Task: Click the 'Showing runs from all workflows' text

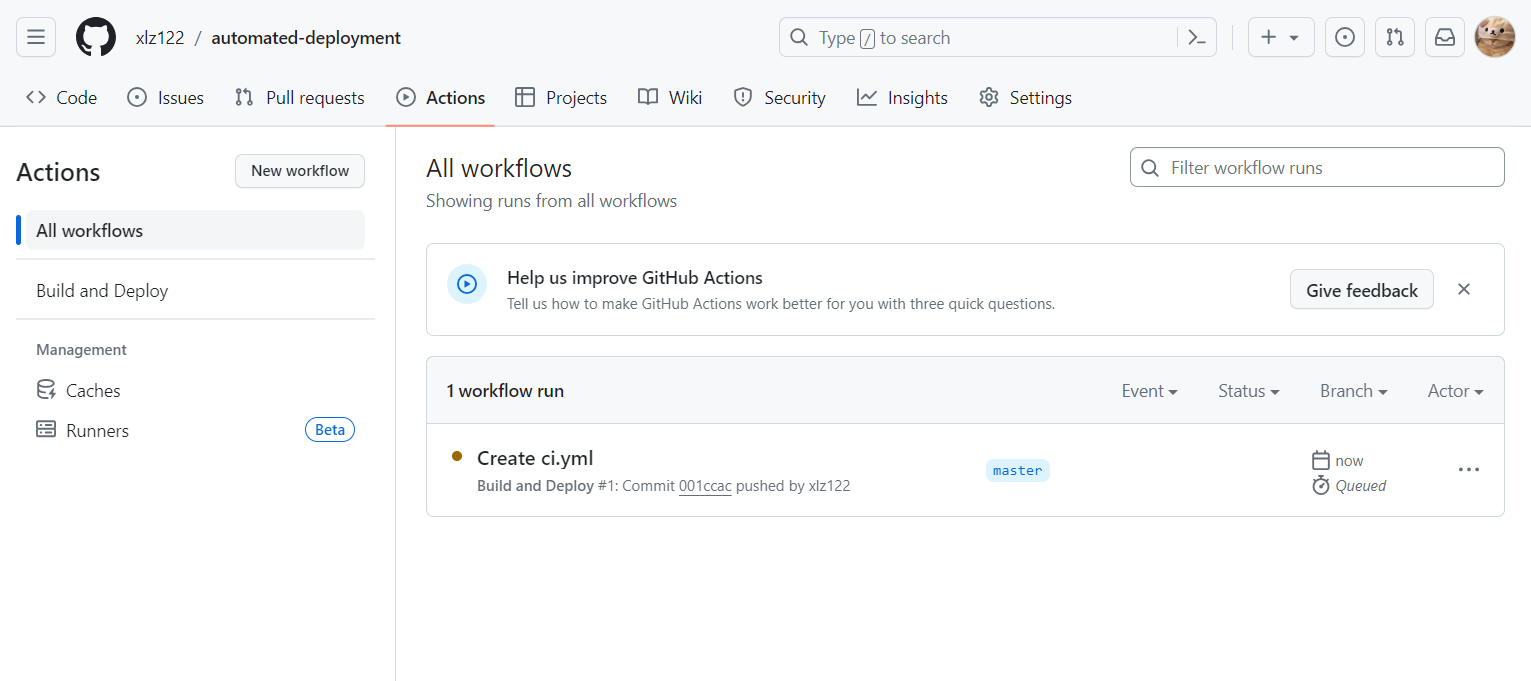Action: tap(551, 201)
